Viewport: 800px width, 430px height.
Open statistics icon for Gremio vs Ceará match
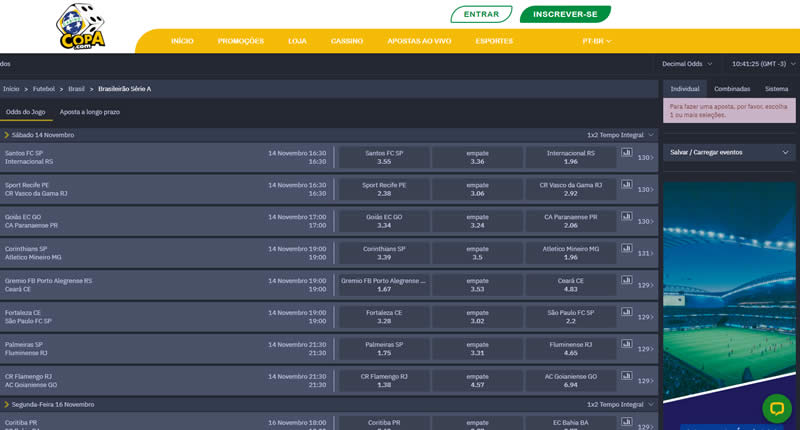point(627,280)
